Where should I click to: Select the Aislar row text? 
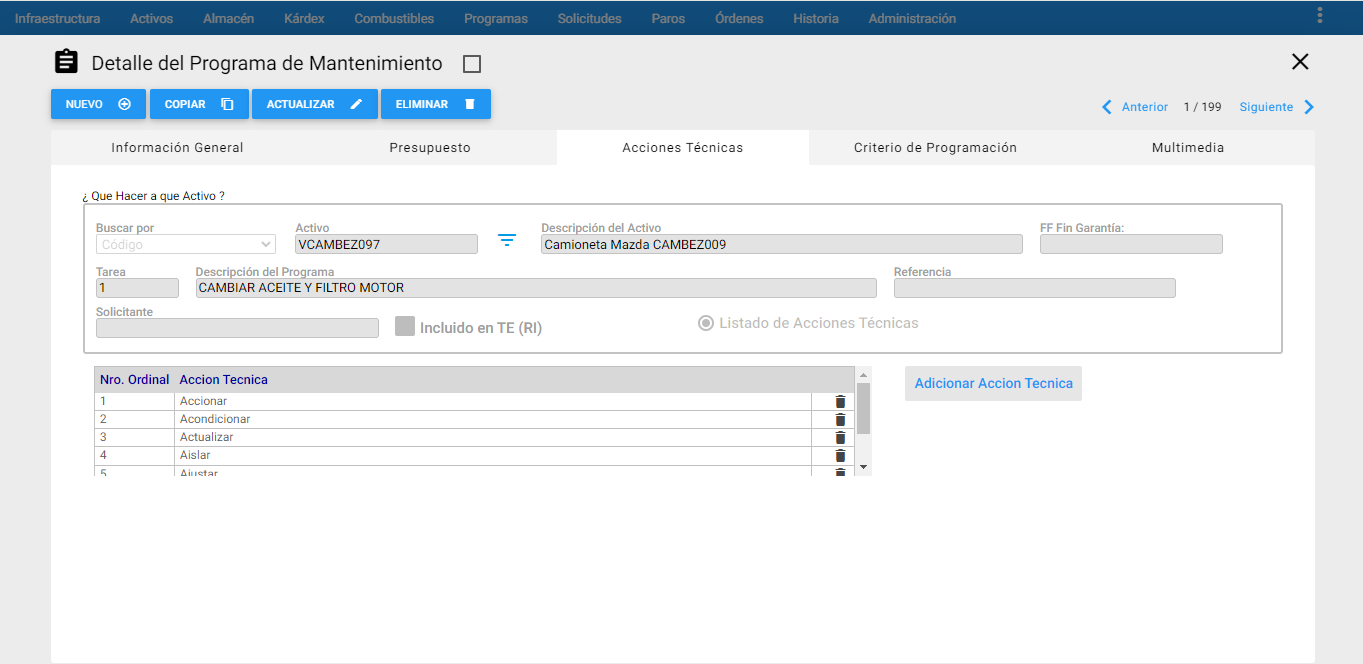tap(195, 455)
